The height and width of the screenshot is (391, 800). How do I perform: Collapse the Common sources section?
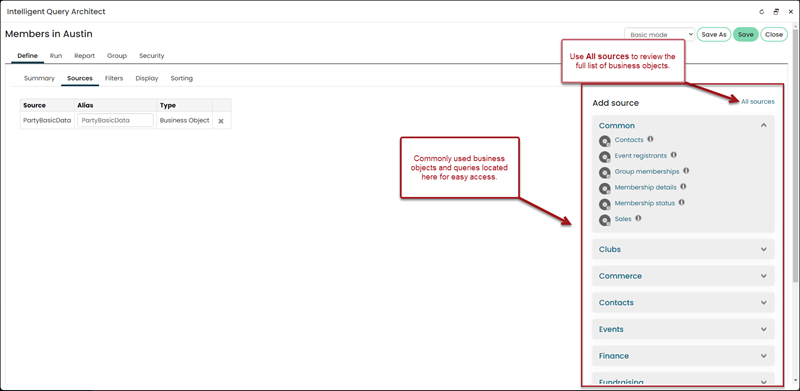click(x=764, y=125)
